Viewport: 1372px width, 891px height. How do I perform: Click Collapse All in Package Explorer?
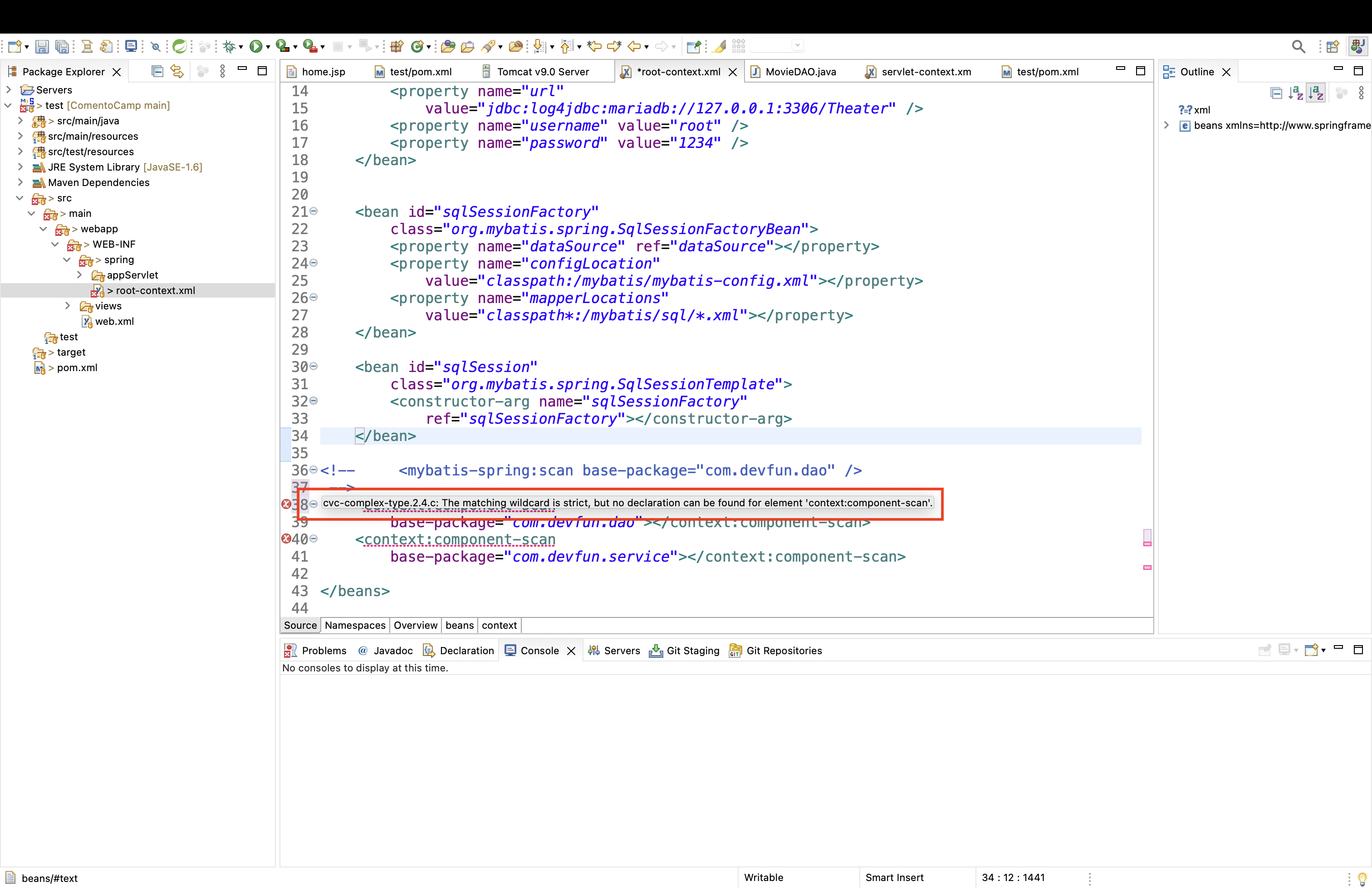(x=157, y=72)
